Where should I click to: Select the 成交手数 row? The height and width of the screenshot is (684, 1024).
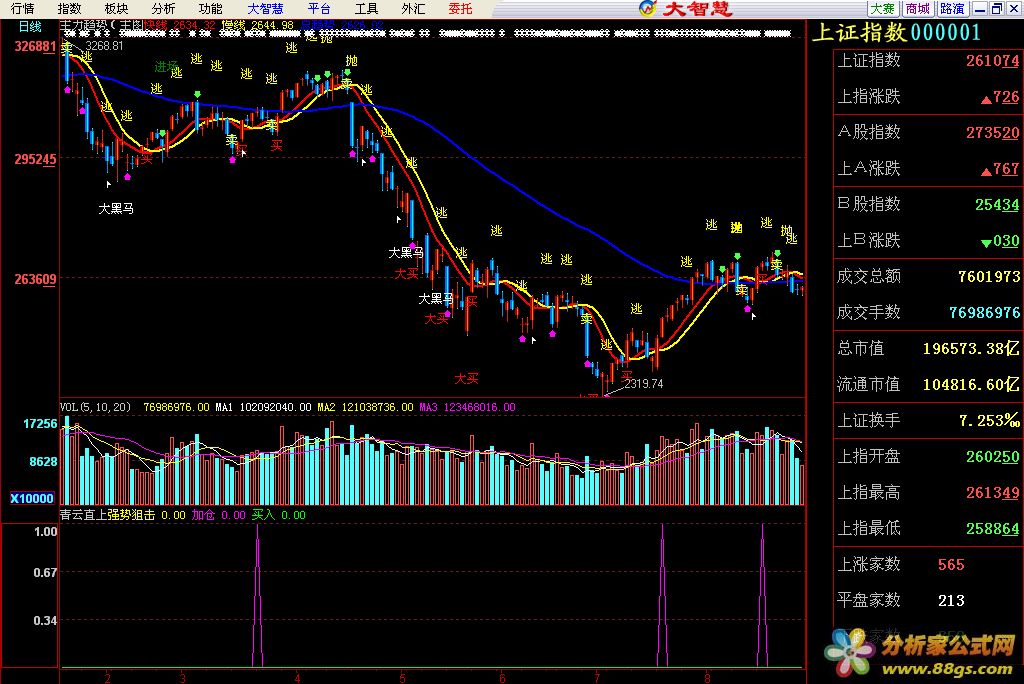click(927, 312)
